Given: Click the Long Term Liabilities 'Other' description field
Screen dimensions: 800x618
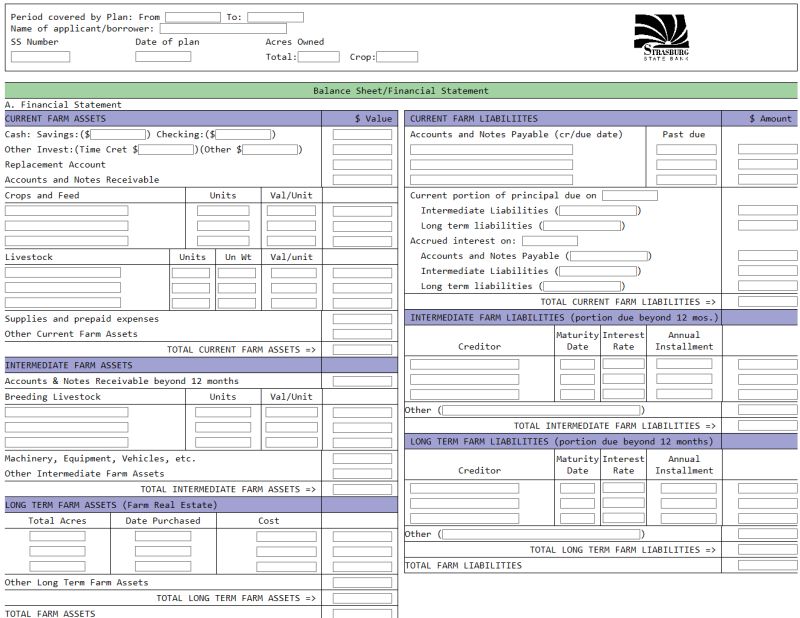Looking at the screenshot, I should [x=541, y=534].
